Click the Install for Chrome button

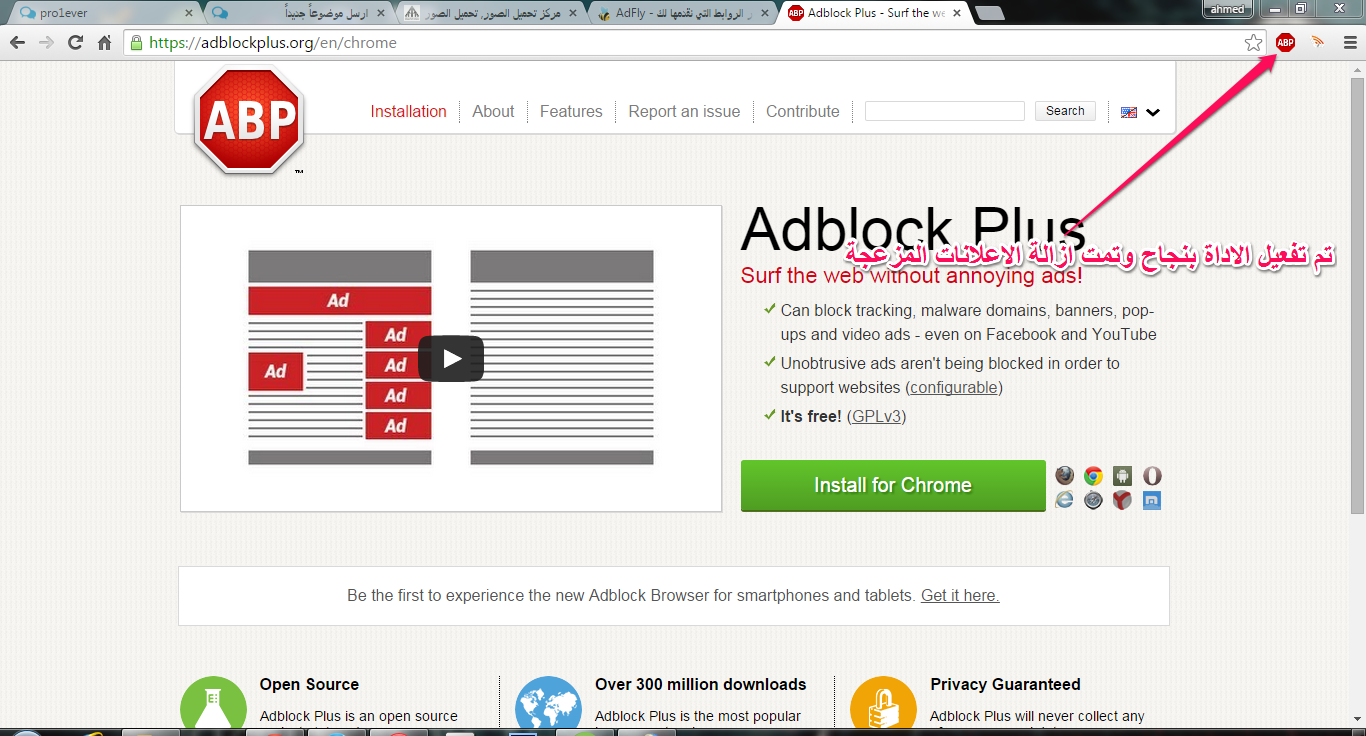coord(892,486)
